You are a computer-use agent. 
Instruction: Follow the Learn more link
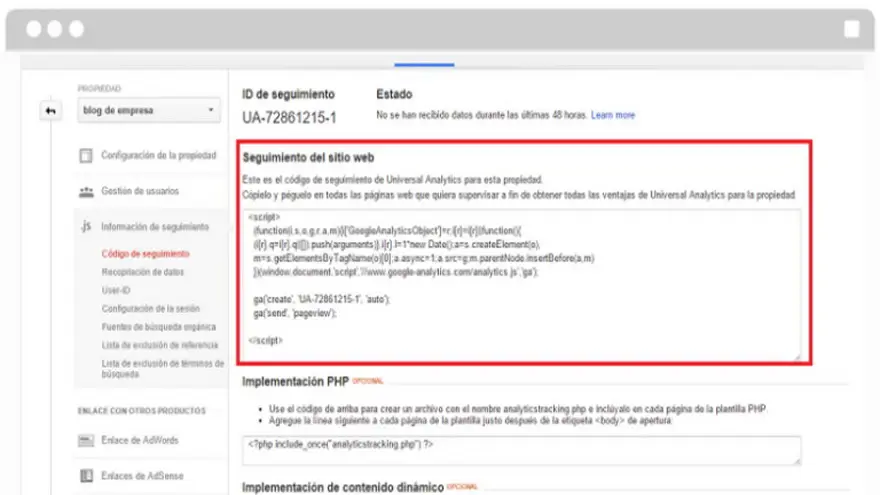click(x=612, y=115)
